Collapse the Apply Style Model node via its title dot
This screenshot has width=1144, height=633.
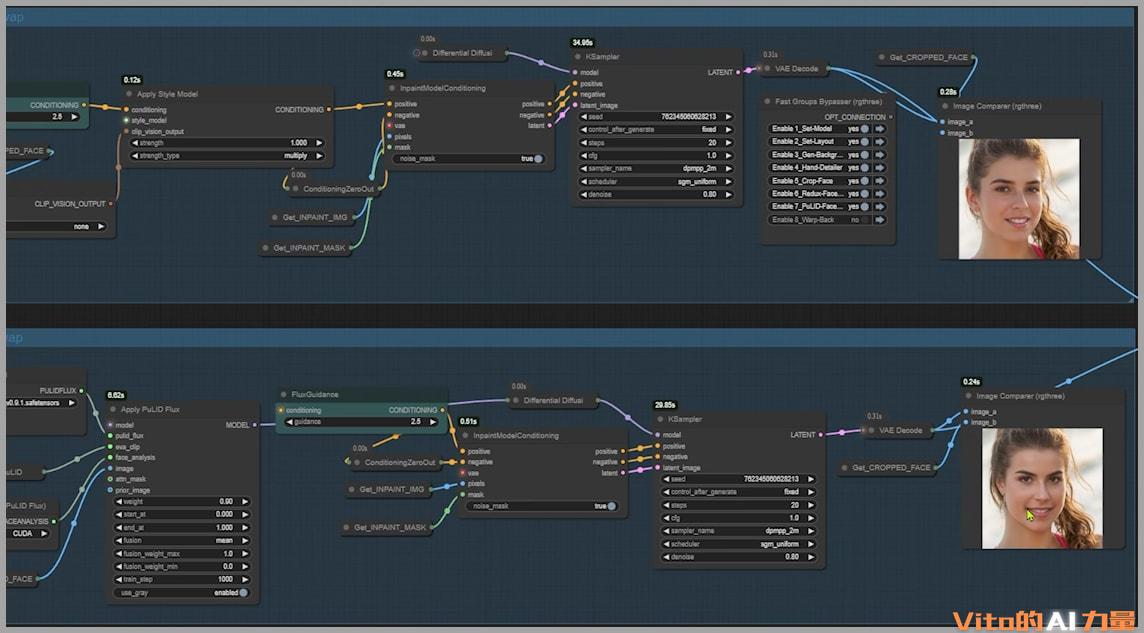tap(130, 94)
